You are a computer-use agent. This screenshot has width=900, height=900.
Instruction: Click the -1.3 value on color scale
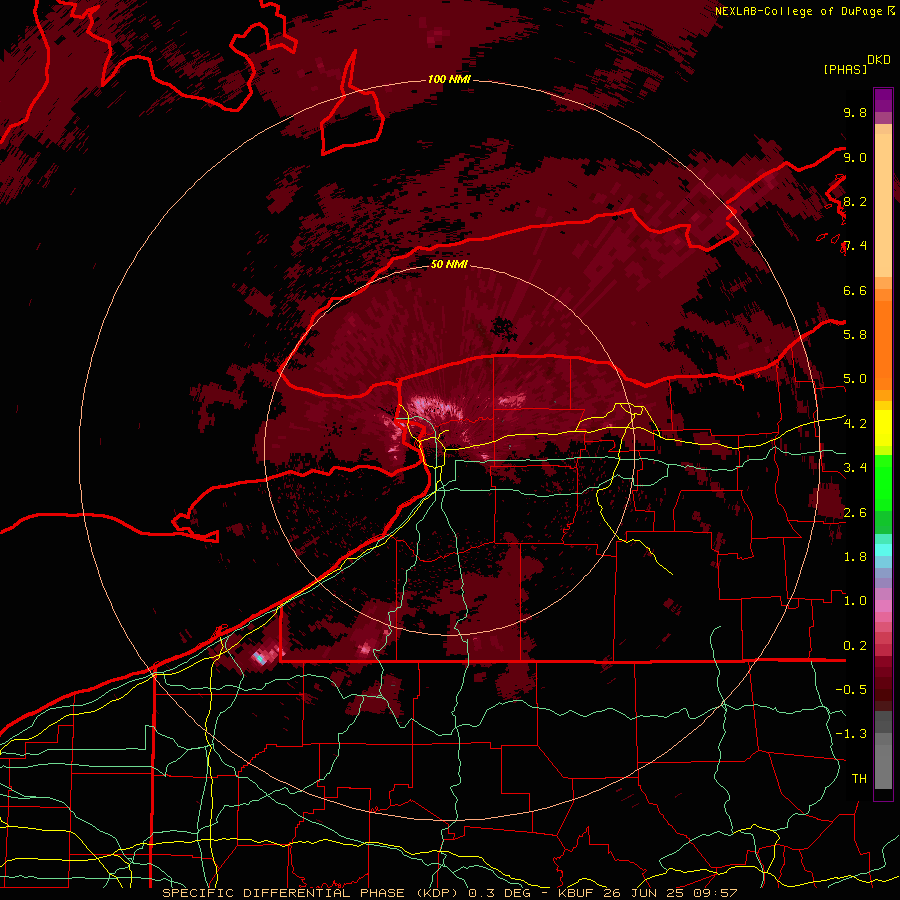[x=851, y=734]
